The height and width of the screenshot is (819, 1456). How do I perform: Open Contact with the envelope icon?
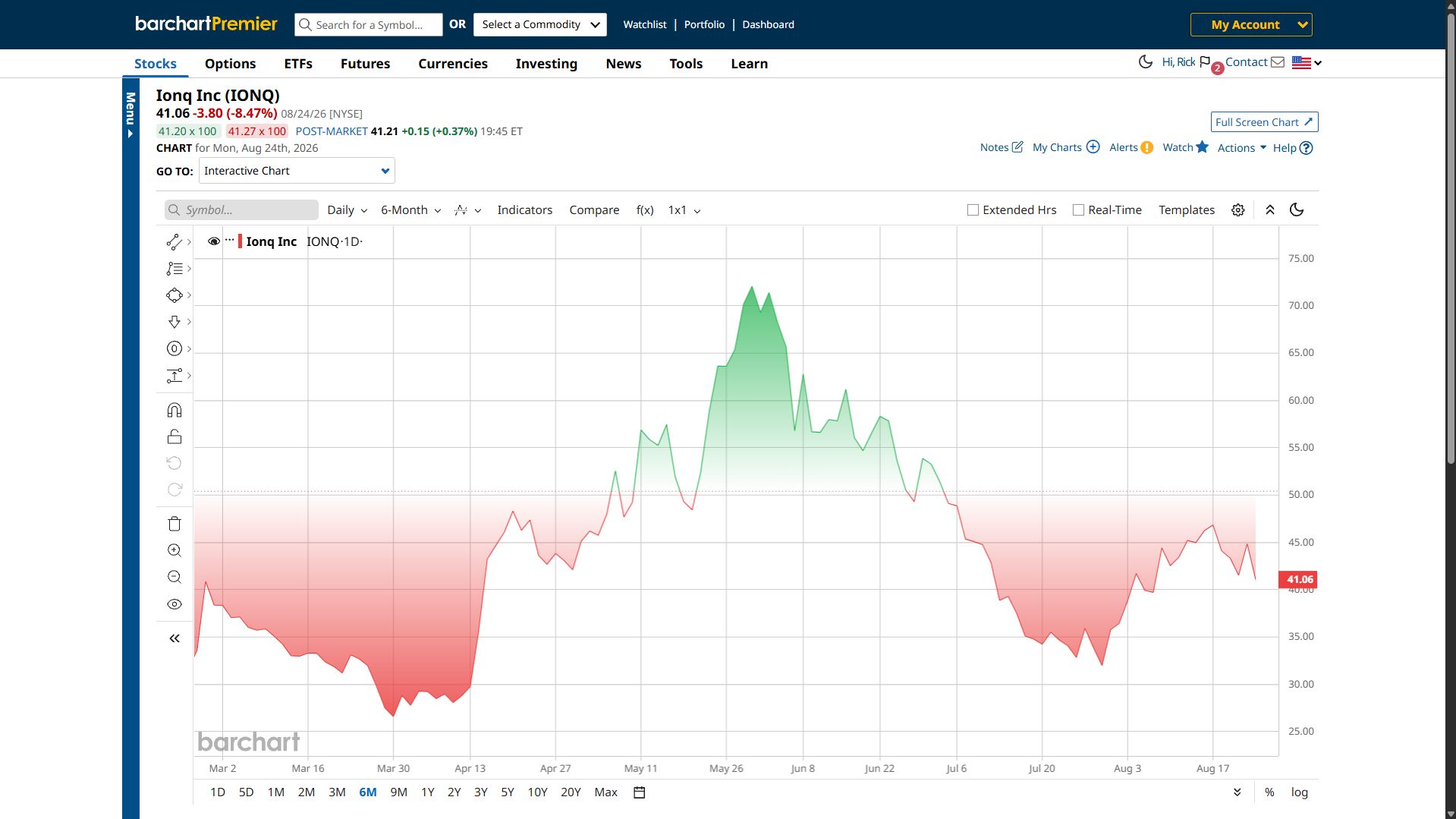[1255, 62]
